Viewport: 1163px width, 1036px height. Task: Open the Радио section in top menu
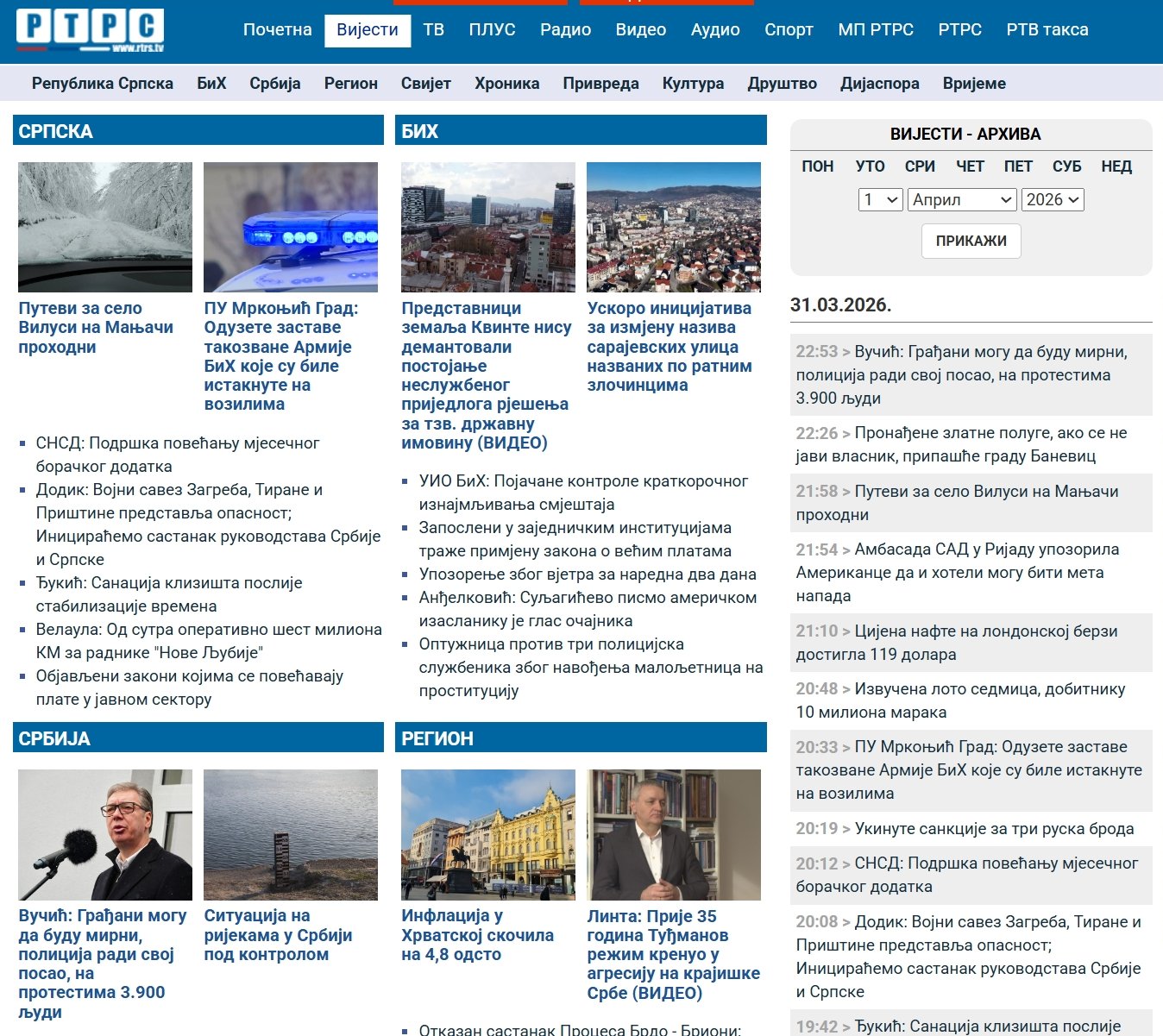[565, 30]
